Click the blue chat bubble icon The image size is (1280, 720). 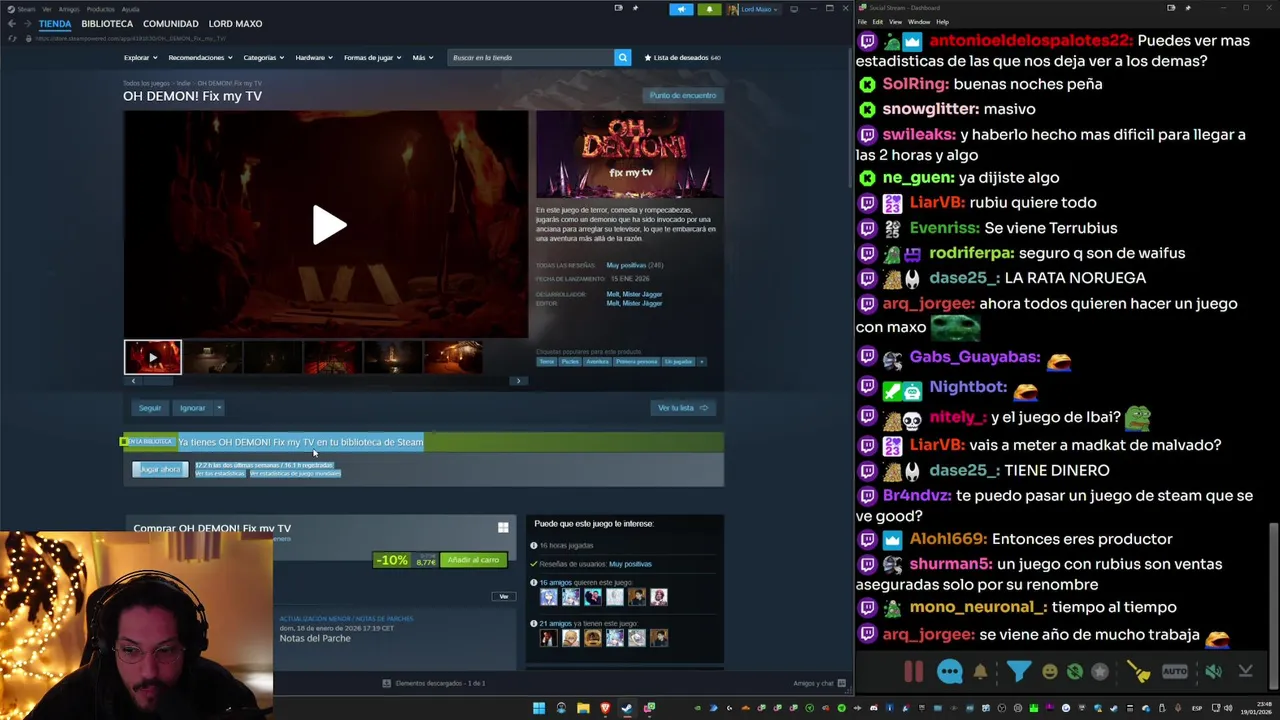point(950,672)
